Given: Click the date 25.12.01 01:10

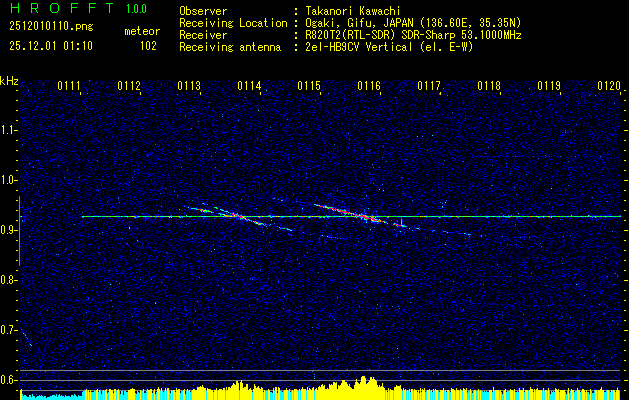Looking at the screenshot, I should [51, 46].
